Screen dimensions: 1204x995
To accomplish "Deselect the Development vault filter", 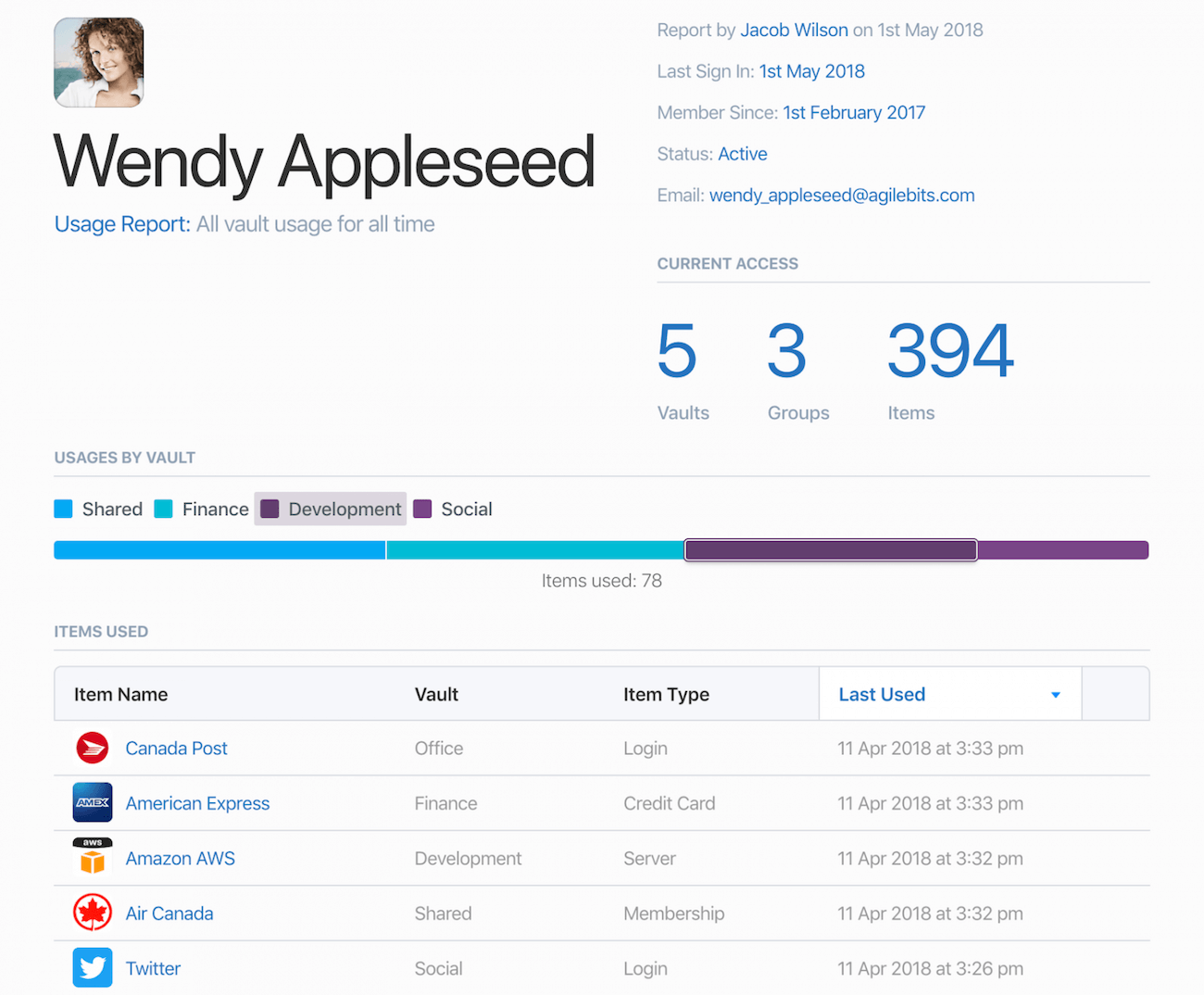I will (330, 509).
